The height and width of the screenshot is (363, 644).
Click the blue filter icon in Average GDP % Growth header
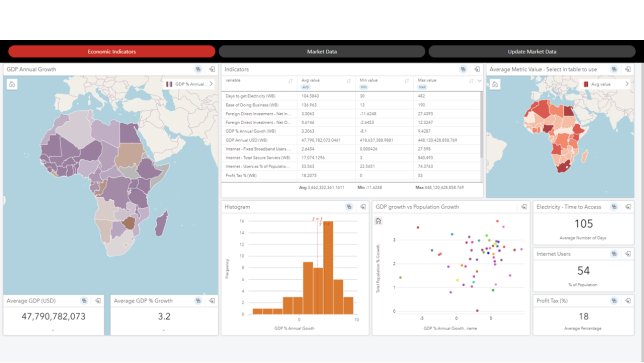pyautogui.click(x=198, y=301)
